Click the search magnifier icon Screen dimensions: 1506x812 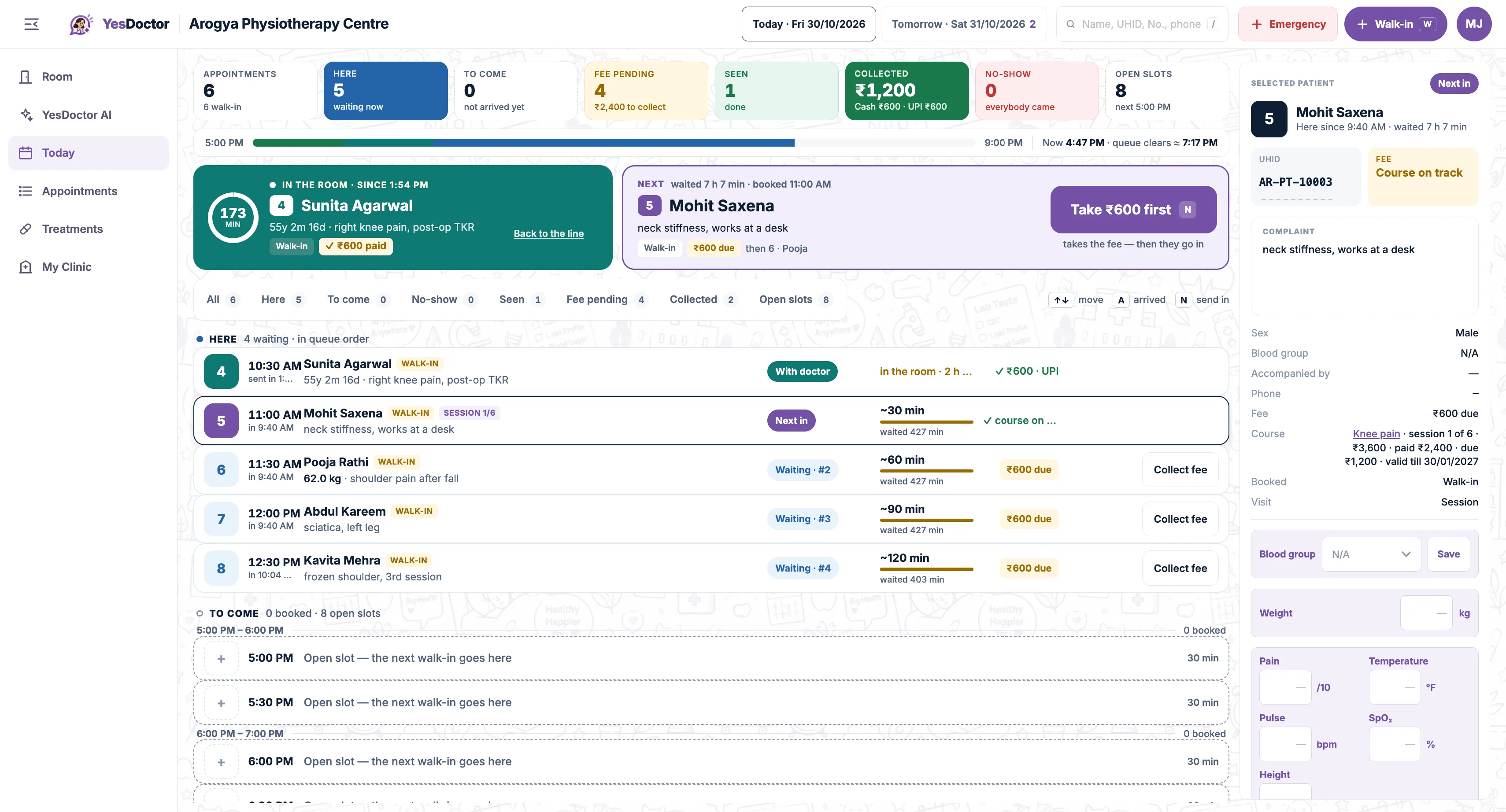(1070, 24)
